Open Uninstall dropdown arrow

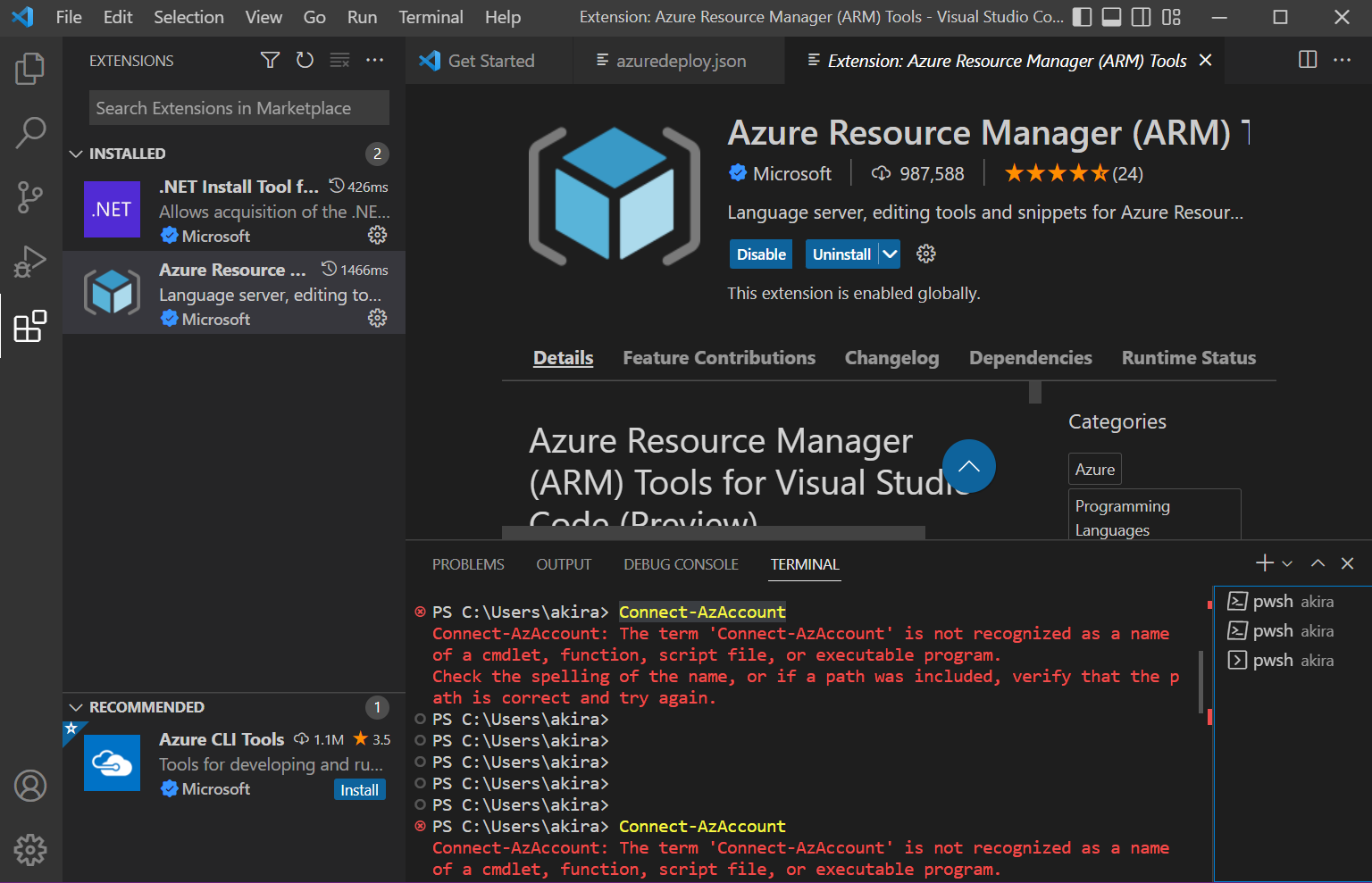tap(890, 254)
